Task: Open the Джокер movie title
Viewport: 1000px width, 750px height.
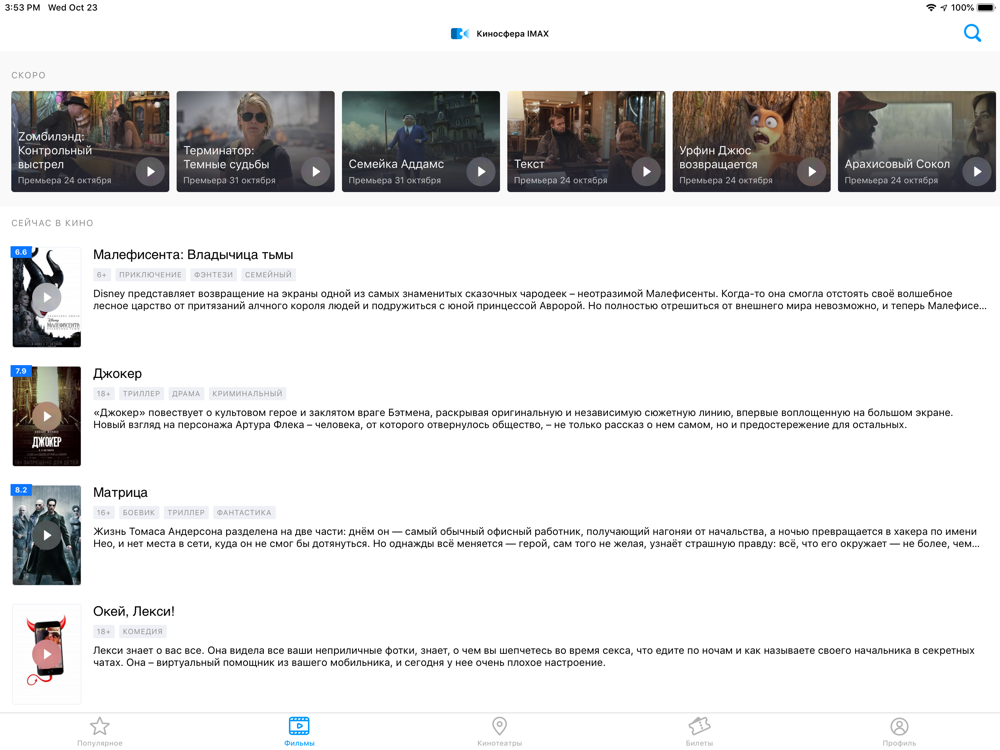Action: (x=117, y=374)
